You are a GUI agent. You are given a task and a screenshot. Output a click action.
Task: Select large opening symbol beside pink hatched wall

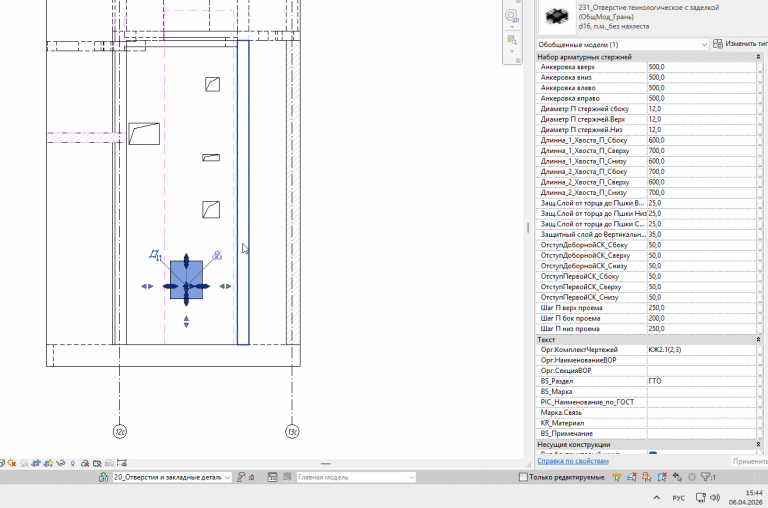(x=144, y=134)
